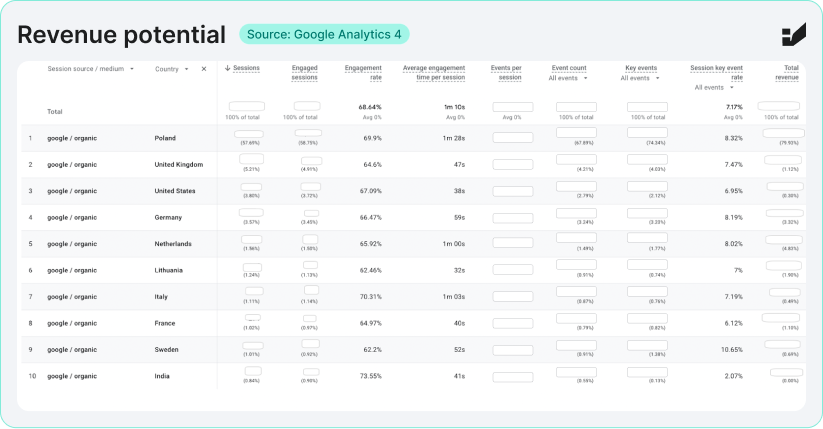Open the All events dropdown under Event count
823x429 pixels.
pos(568,78)
